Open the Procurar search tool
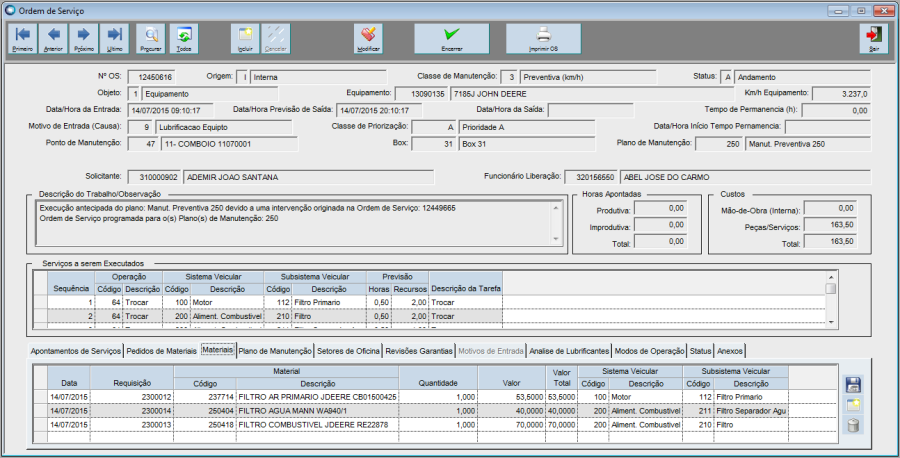This screenshot has width=900, height=458. point(150,38)
